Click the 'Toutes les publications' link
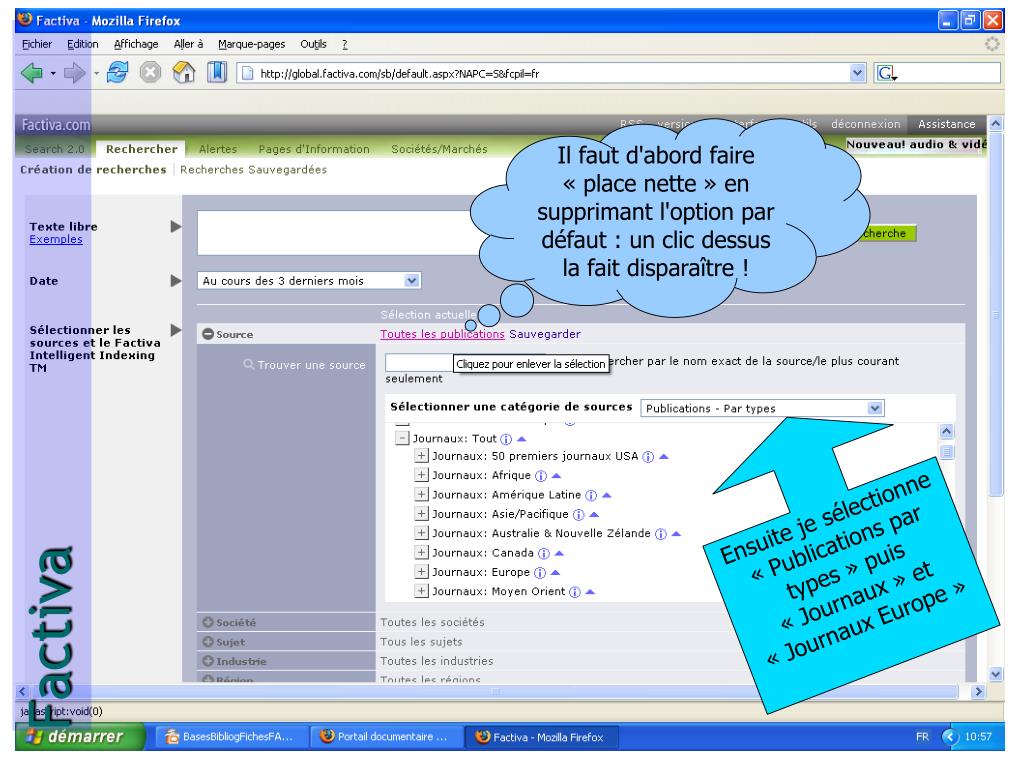 click(440, 334)
